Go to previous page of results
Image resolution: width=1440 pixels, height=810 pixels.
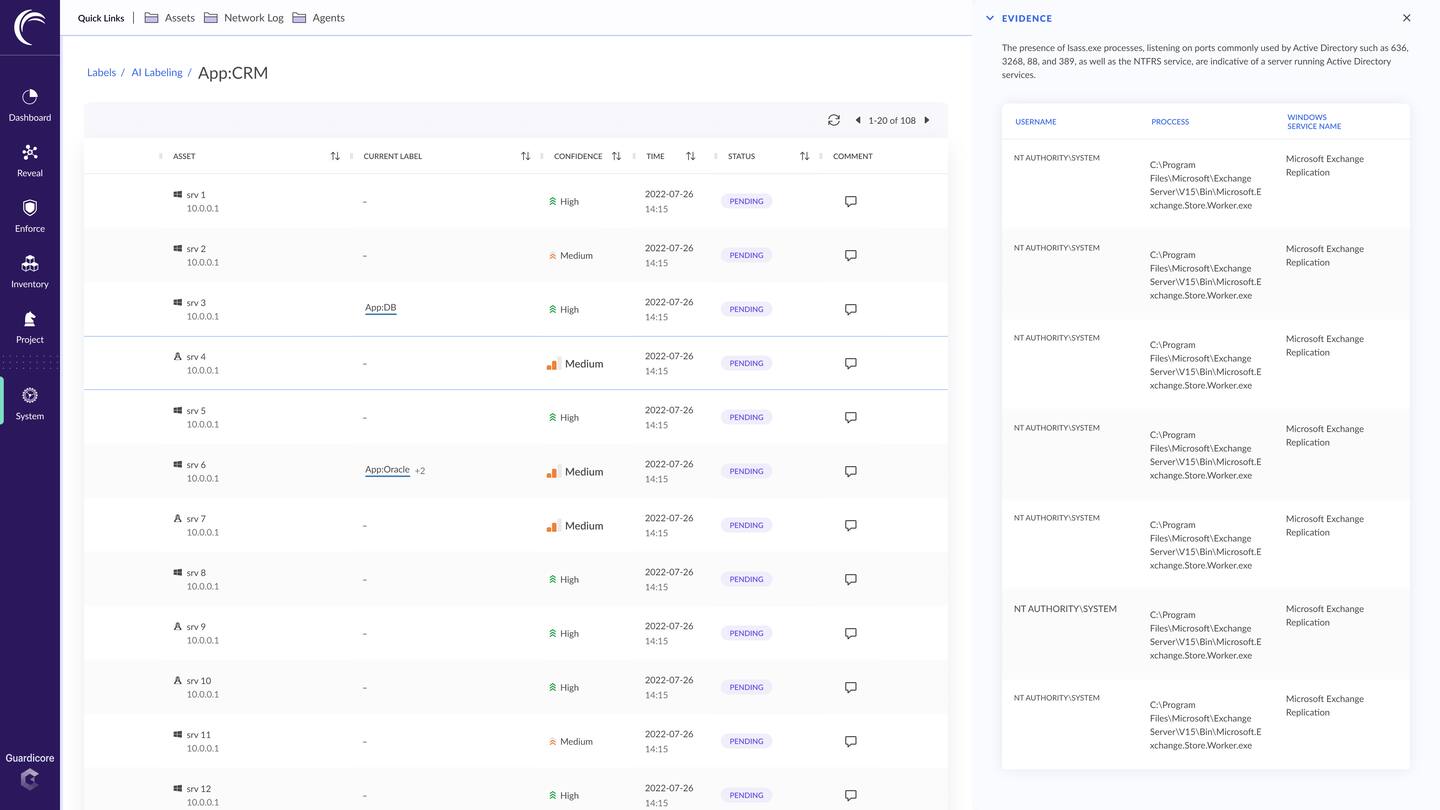[x=857, y=120]
